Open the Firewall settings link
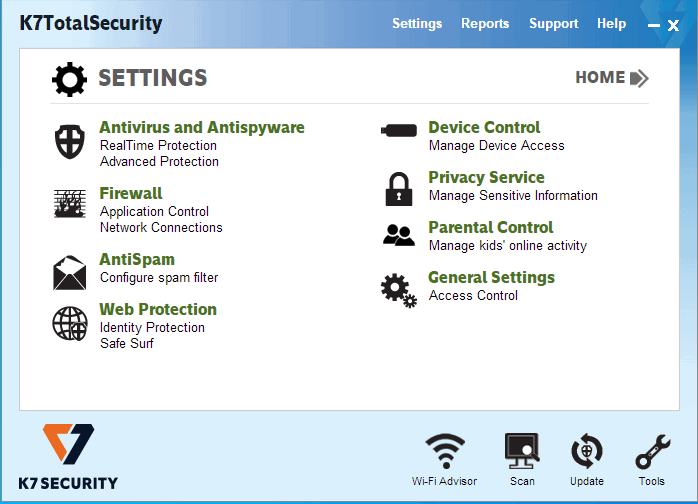This screenshot has height=504, width=698. pyautogui.click(x=131, y=194)
